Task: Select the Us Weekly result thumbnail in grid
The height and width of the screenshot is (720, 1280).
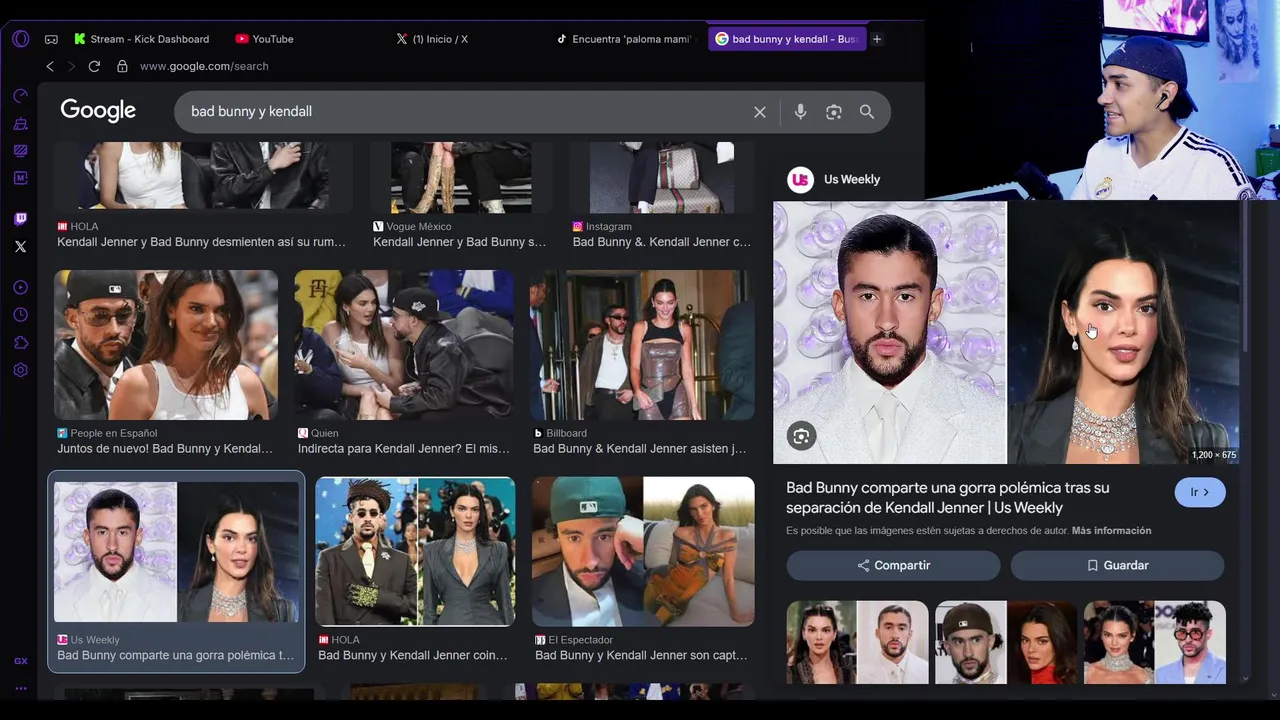Action: [176, 552]
